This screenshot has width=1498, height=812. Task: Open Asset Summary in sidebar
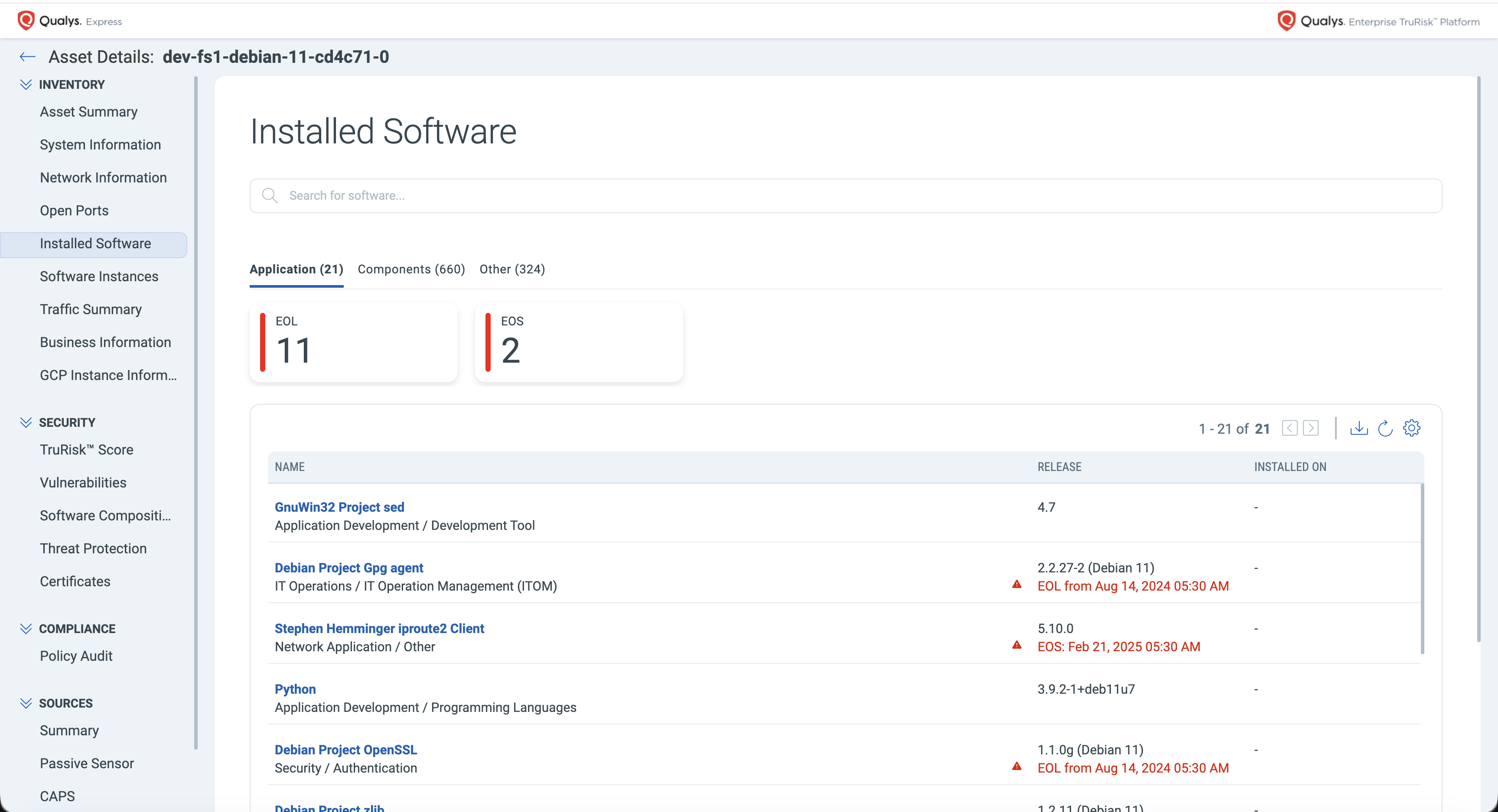point(88,112)
